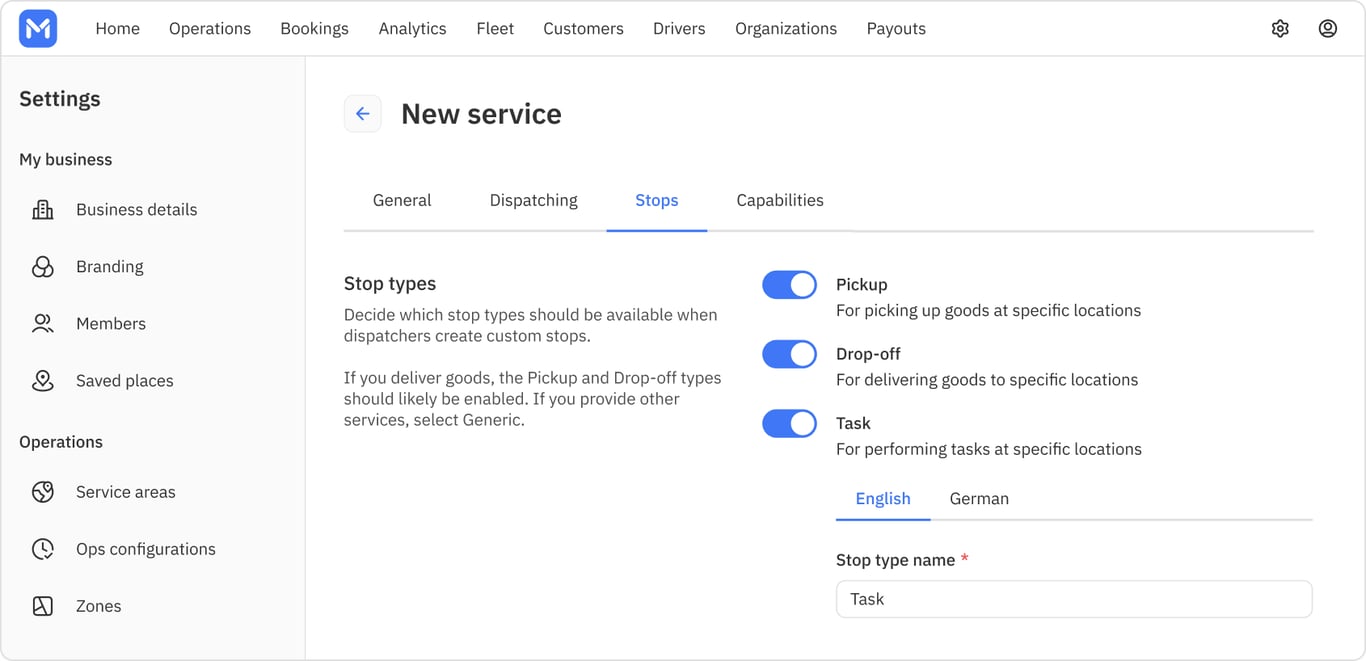This screenshot has height=661, width=1366.
Task: Disable the Pickup stop type toggle
Action: click(x=790, y=285)
